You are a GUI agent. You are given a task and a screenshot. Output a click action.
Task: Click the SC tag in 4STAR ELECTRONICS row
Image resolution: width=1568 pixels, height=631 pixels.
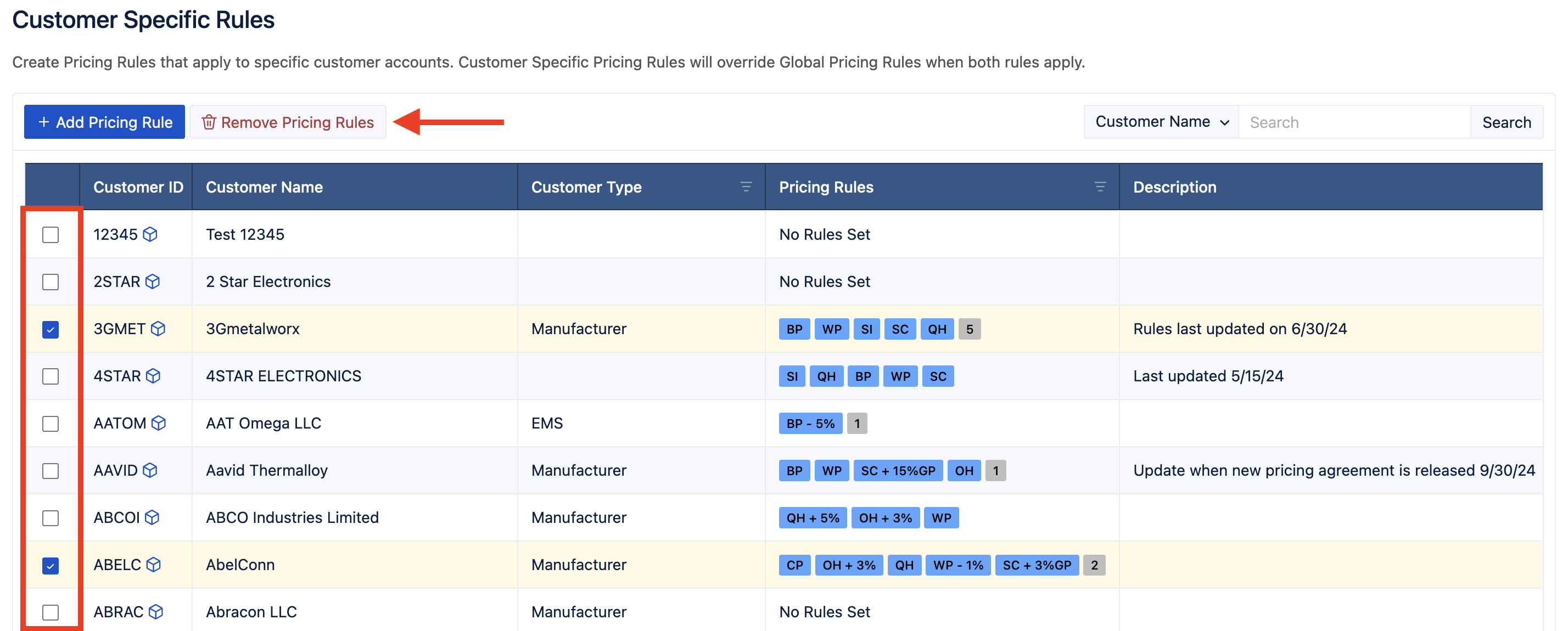[937, 376]
